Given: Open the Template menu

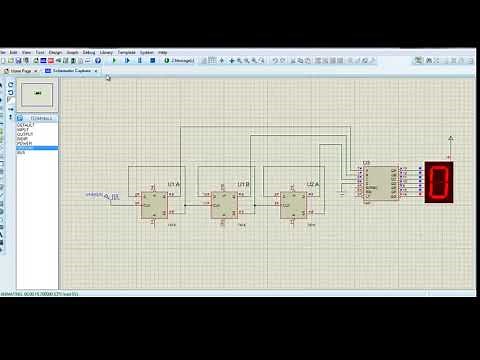Looking at the screenshot, I should [126, 52].
